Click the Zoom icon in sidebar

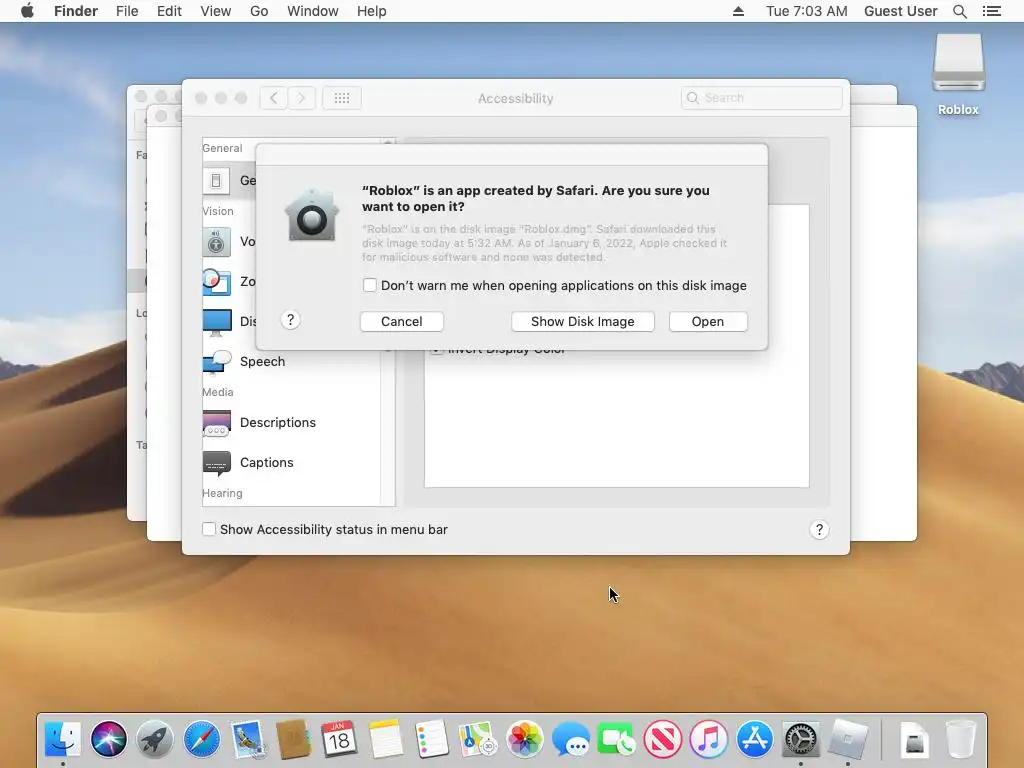pos(216,282)
